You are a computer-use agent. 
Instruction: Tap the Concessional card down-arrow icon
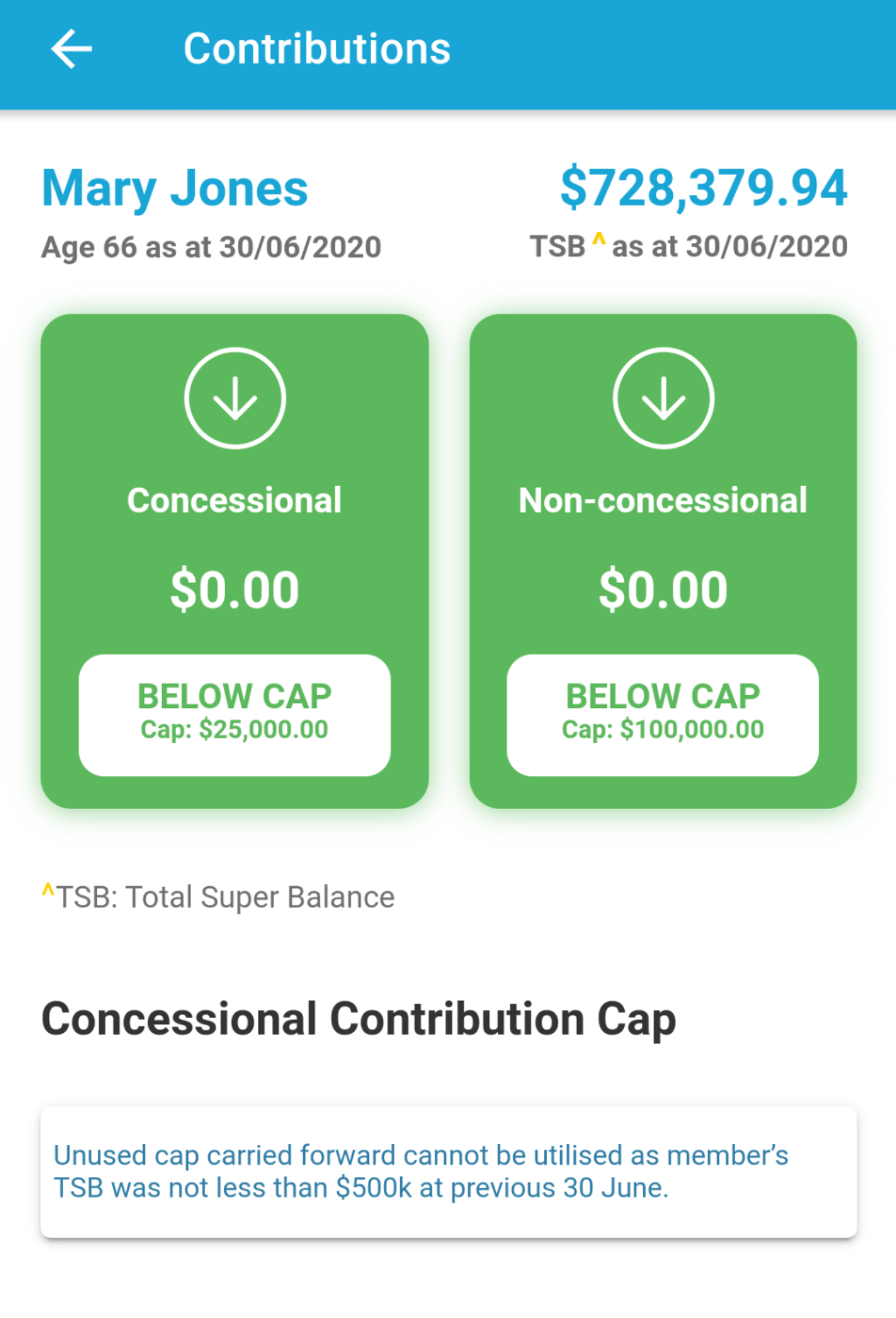[x=235, y=398]
